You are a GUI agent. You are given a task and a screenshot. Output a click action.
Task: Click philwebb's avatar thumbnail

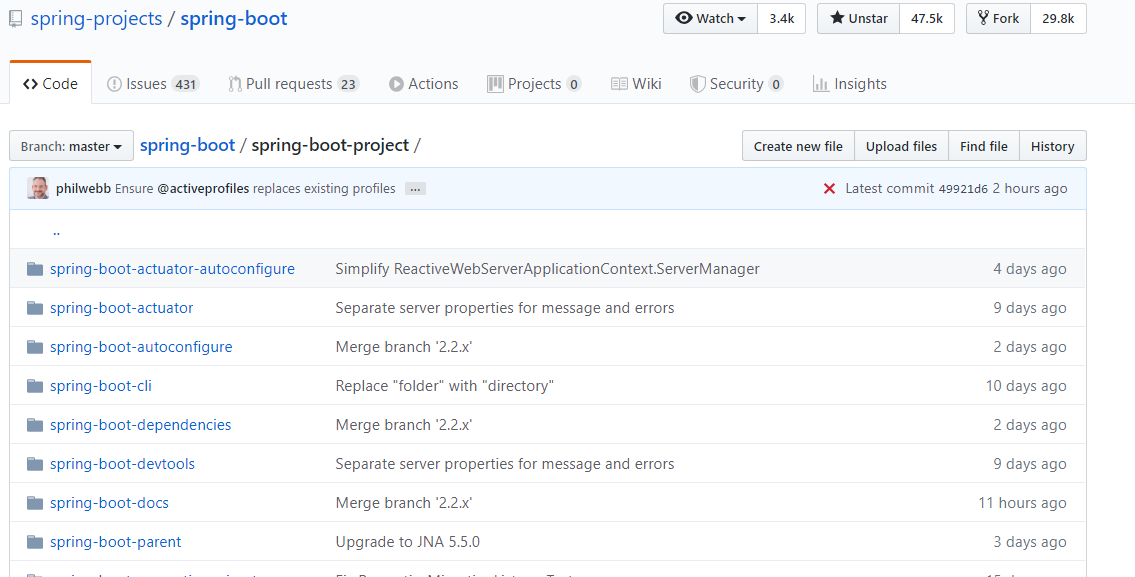[x=37, y=188]
